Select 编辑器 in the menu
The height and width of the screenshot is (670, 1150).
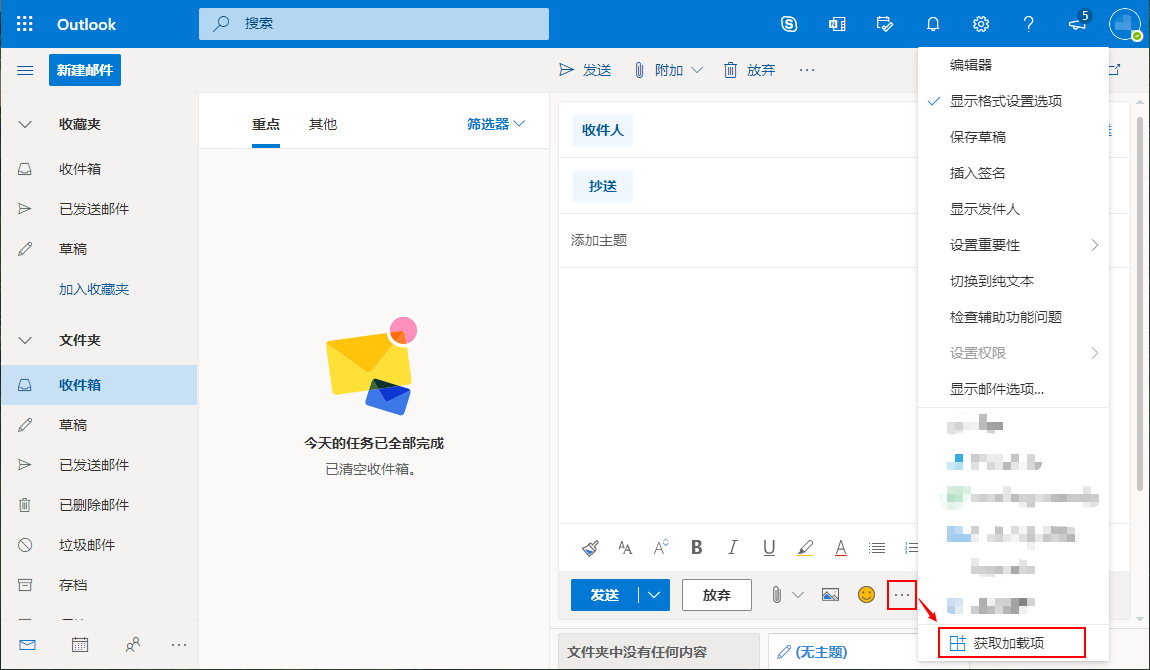click(1014, 65)
